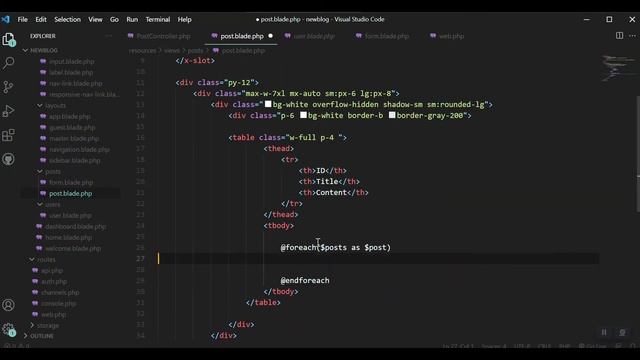Click the resources breadcrumb

click(142, 51)
